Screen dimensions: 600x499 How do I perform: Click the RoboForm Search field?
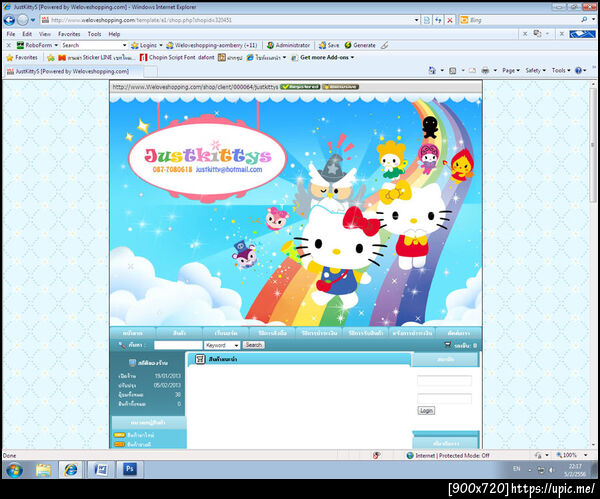tap(91, 45)
